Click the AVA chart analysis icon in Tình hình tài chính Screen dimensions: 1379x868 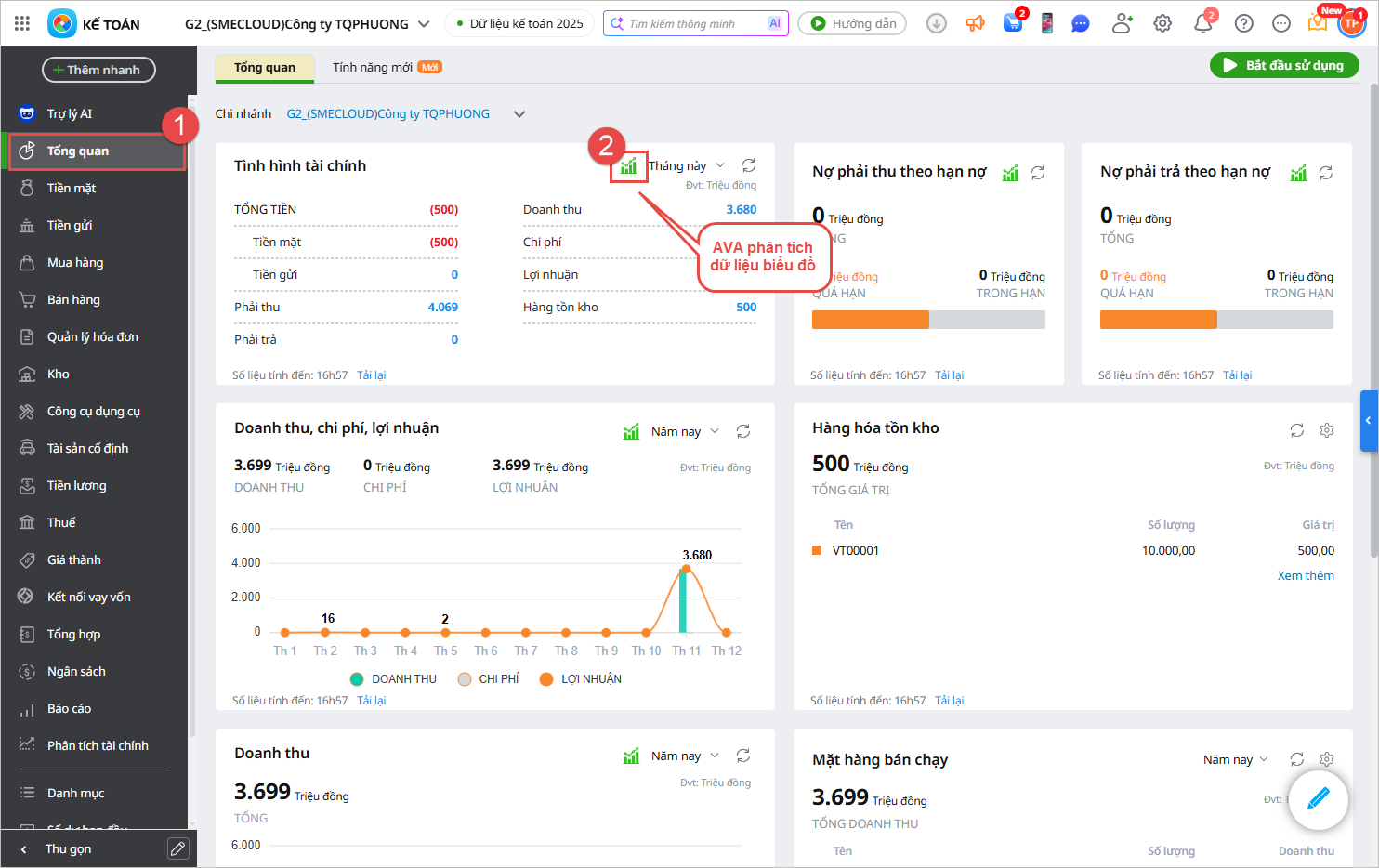[x=629, y=166]
